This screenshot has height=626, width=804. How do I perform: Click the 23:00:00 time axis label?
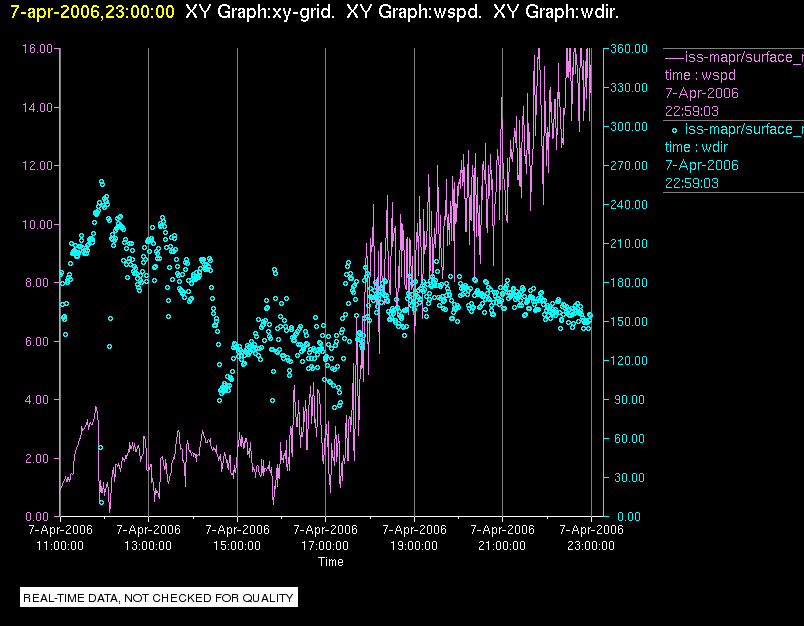pos(591,546)
